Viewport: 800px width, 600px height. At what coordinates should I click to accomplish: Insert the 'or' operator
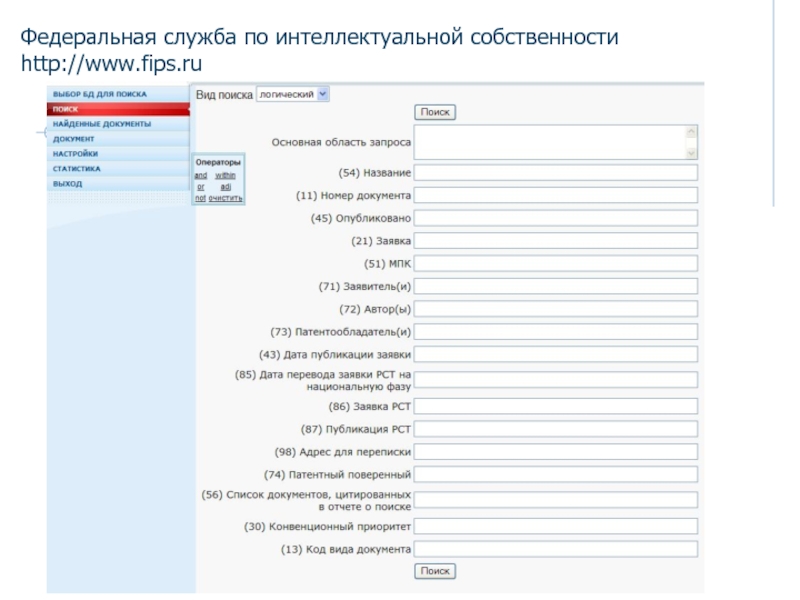[x=201, y=187]
